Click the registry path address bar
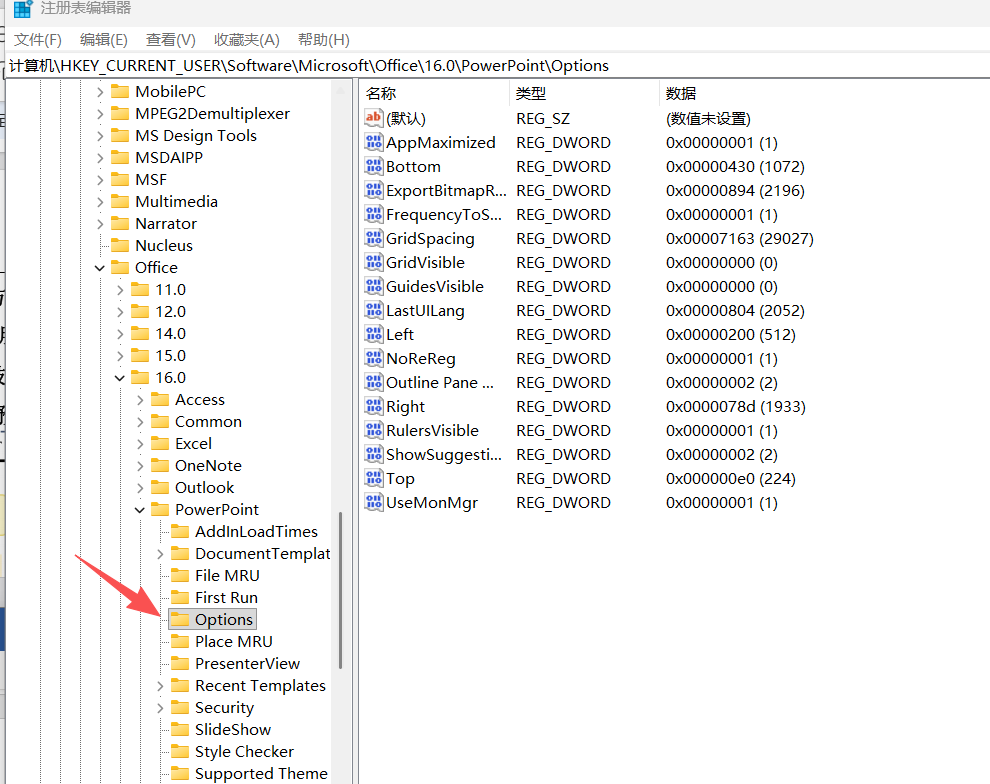The image size is (990, 784). tap(498, 66)
